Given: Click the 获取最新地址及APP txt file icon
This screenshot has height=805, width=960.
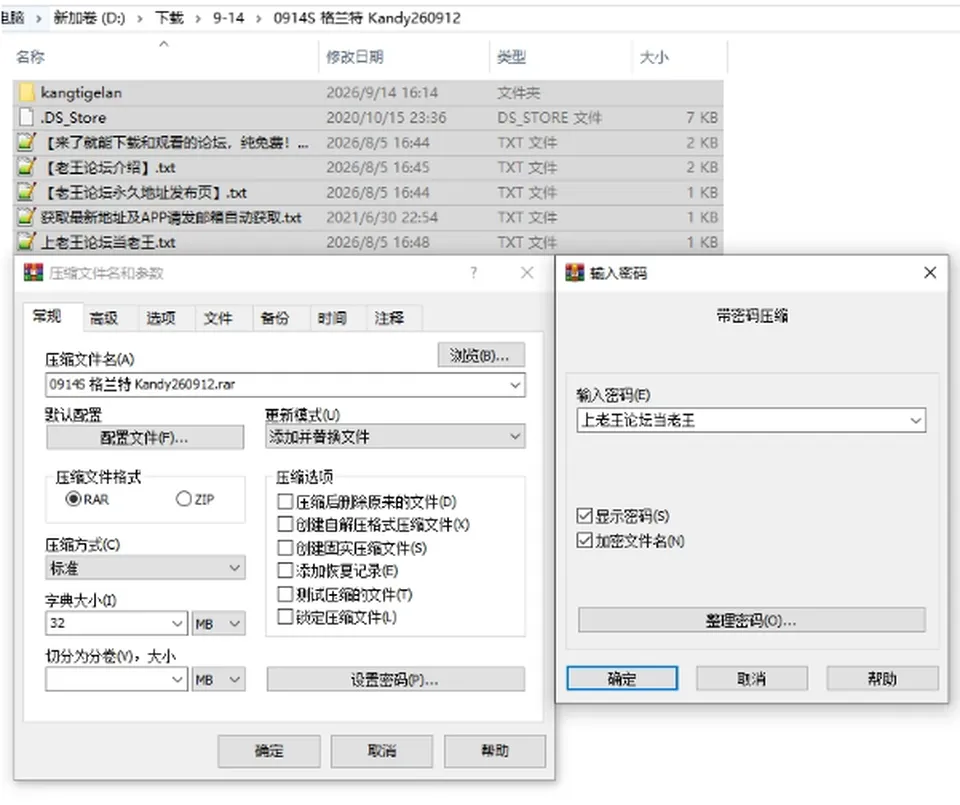Looking at the screenshot, I should click(x=26, y=217).
